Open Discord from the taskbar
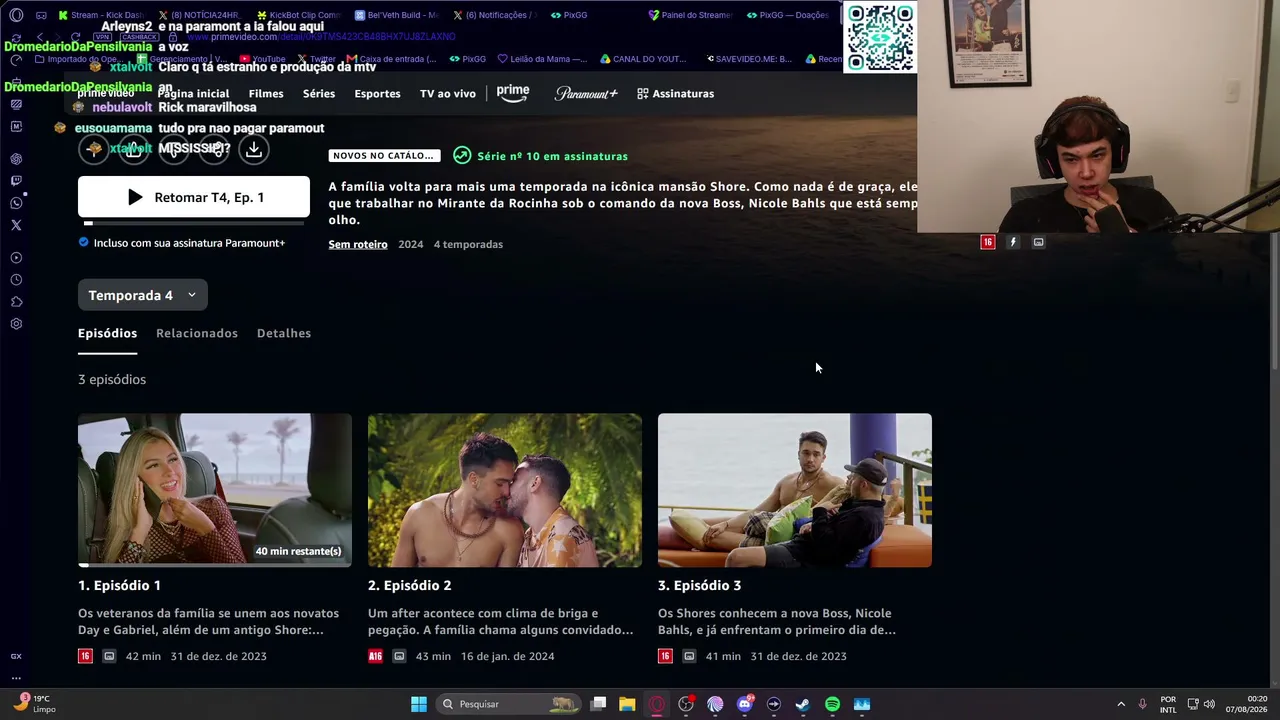Screen dimensions: 1280x720 pyautogui.click(x=745, y=704)
